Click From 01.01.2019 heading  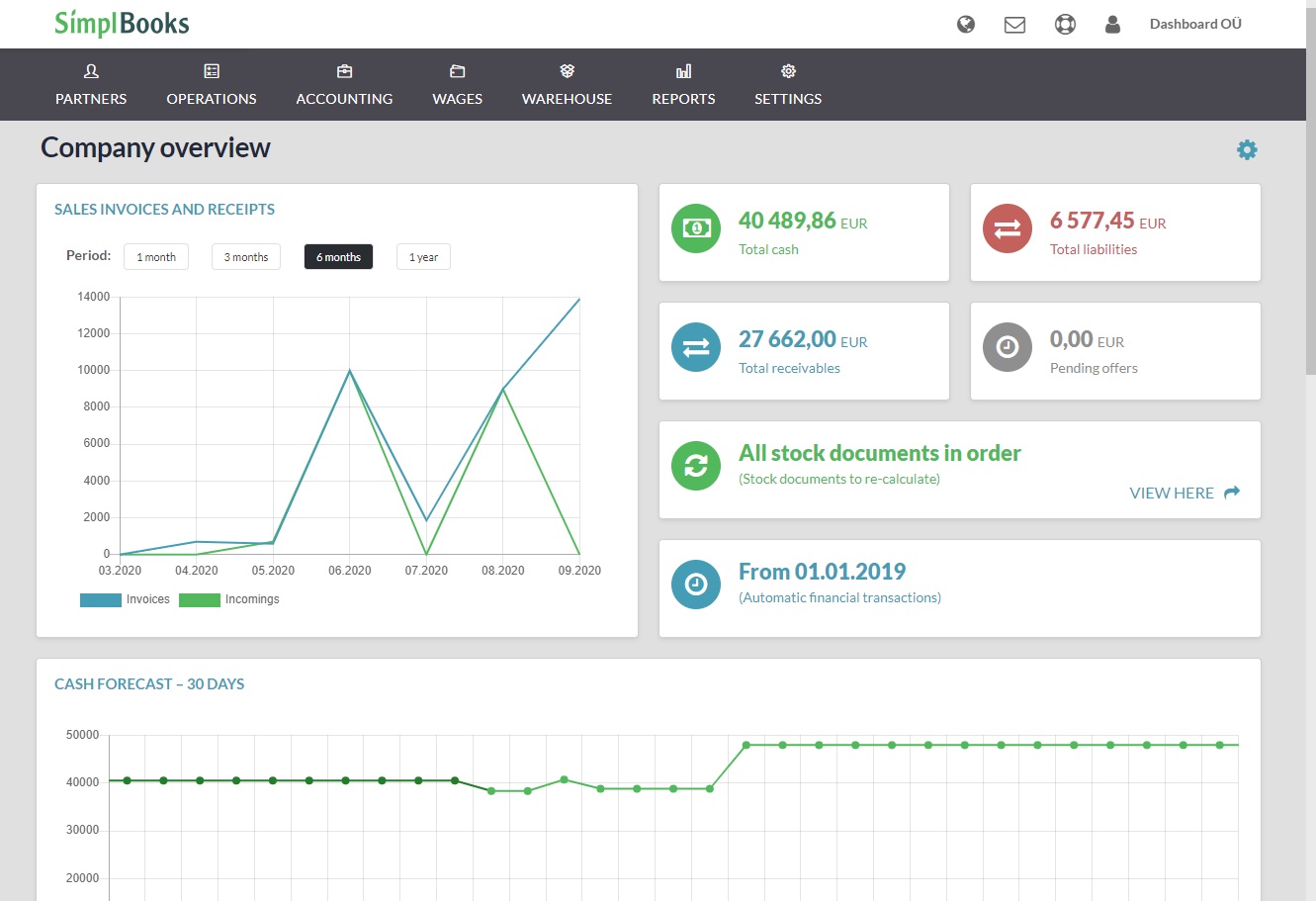pyautogui.click(x=822, y=572)
